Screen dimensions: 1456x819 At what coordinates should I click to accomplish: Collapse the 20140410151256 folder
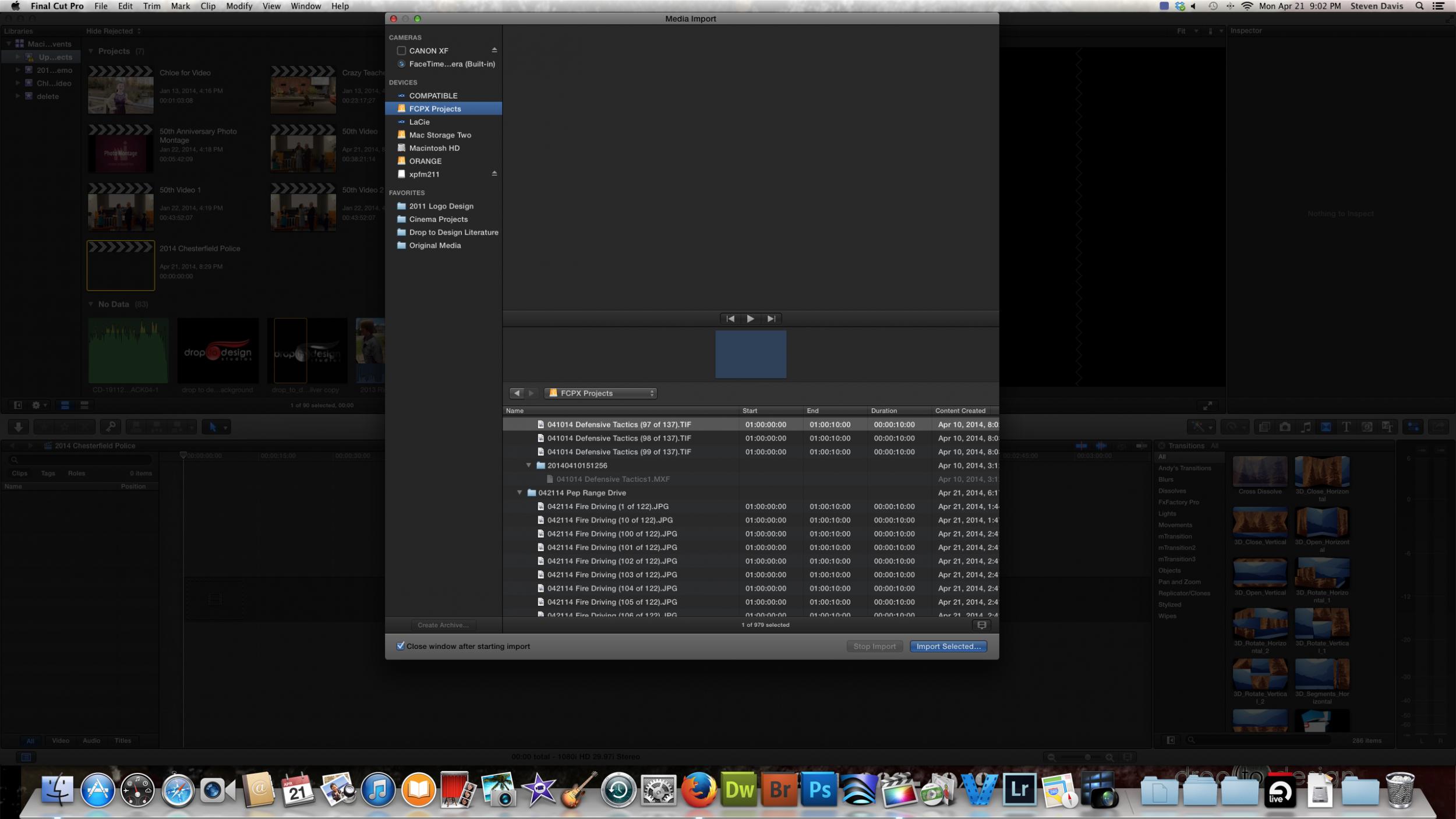[529, 465]
